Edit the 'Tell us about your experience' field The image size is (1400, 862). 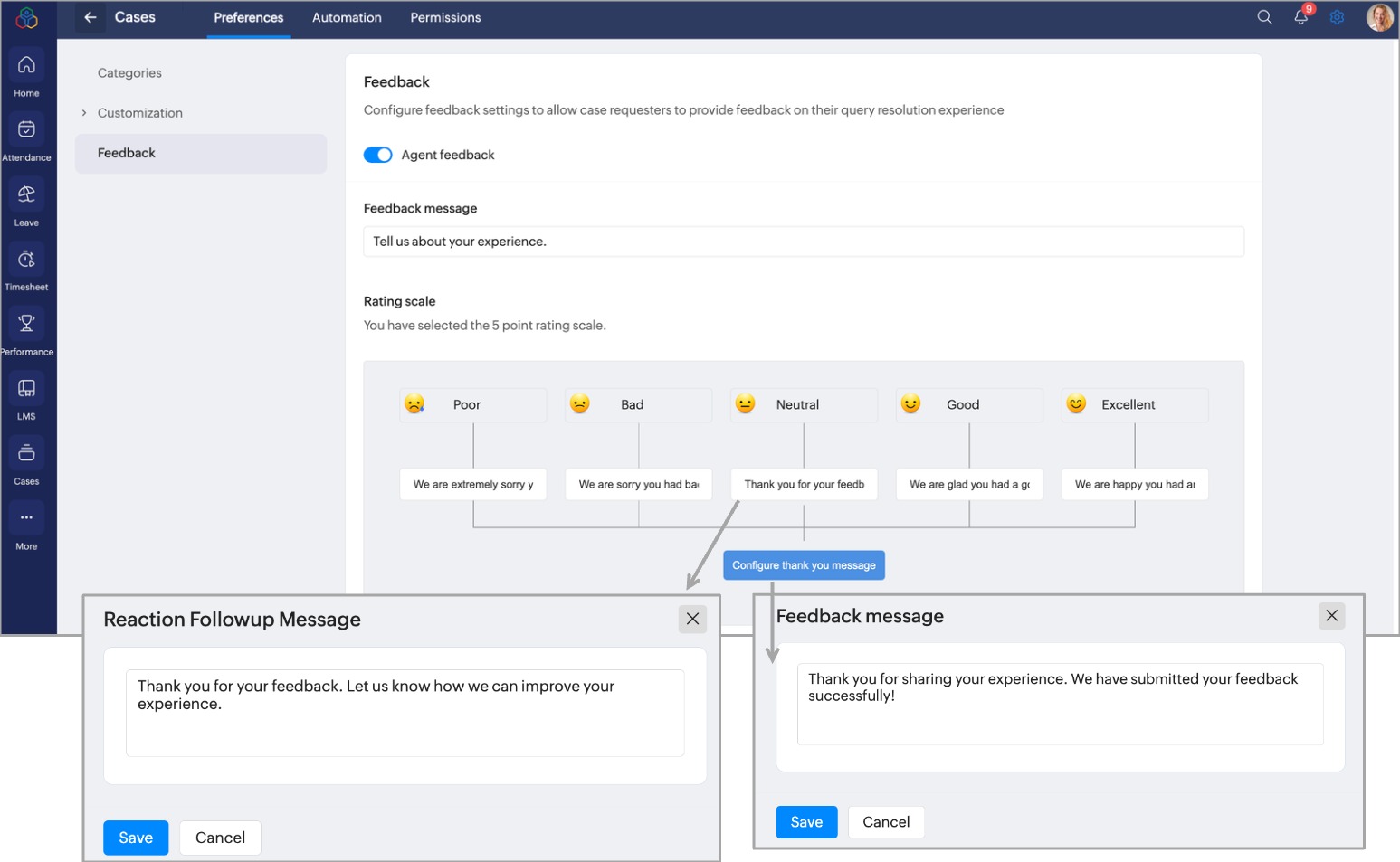pyautogui.click(x=804, y=242)
